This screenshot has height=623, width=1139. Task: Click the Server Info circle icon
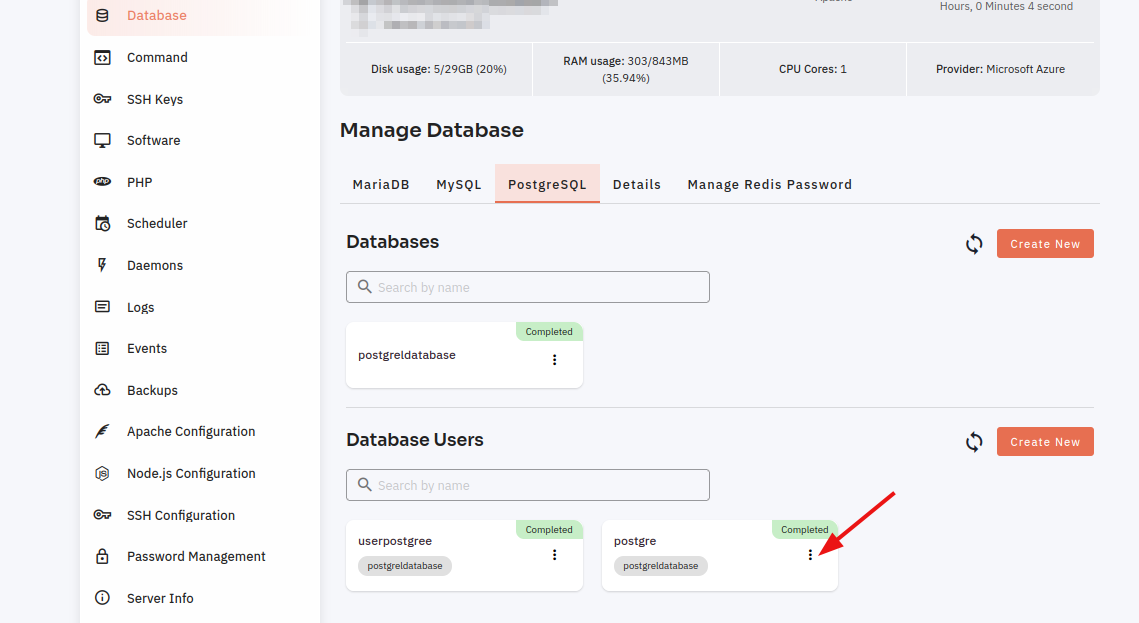102,598
